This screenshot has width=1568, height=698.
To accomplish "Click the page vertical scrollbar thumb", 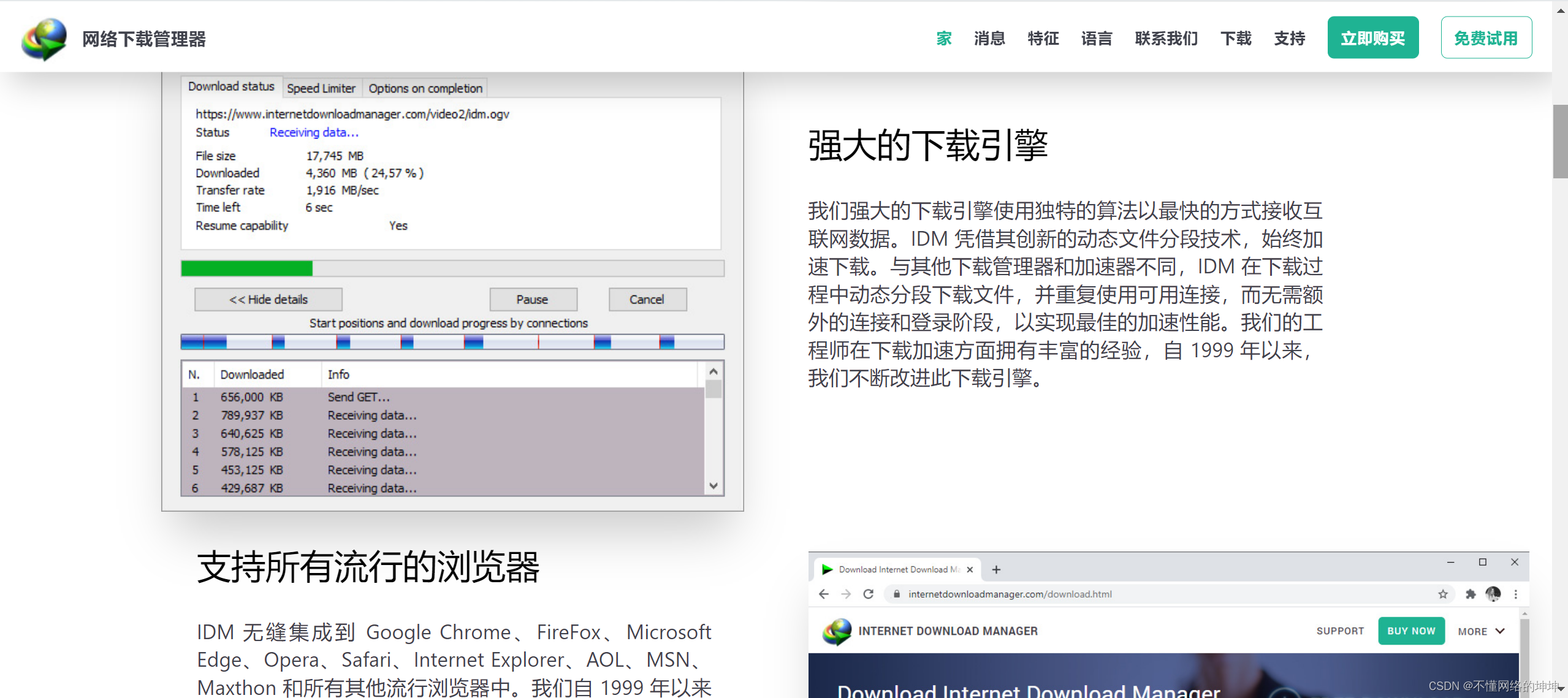I will point(1560,141).
